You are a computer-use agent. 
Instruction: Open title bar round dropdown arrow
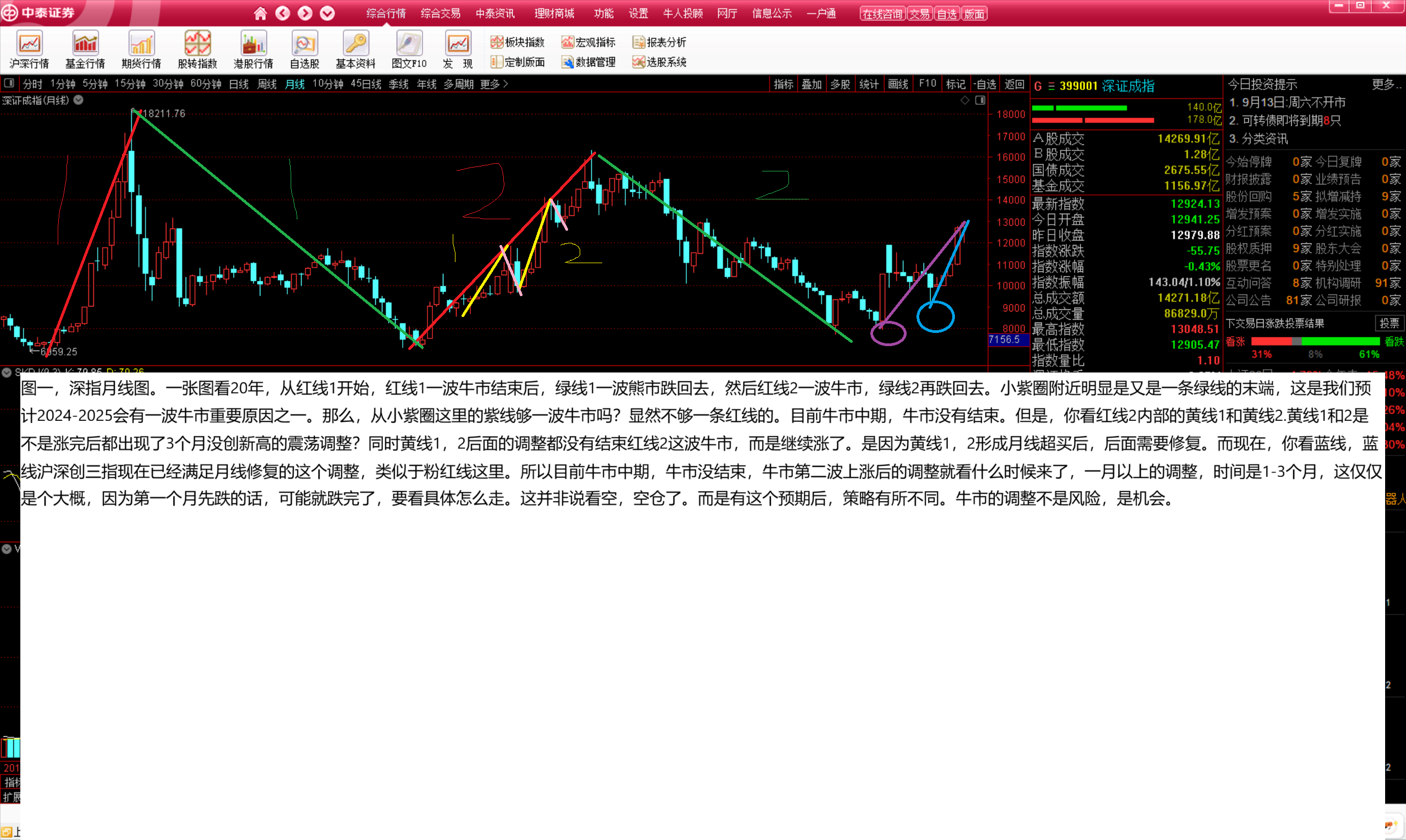point(327,14)
